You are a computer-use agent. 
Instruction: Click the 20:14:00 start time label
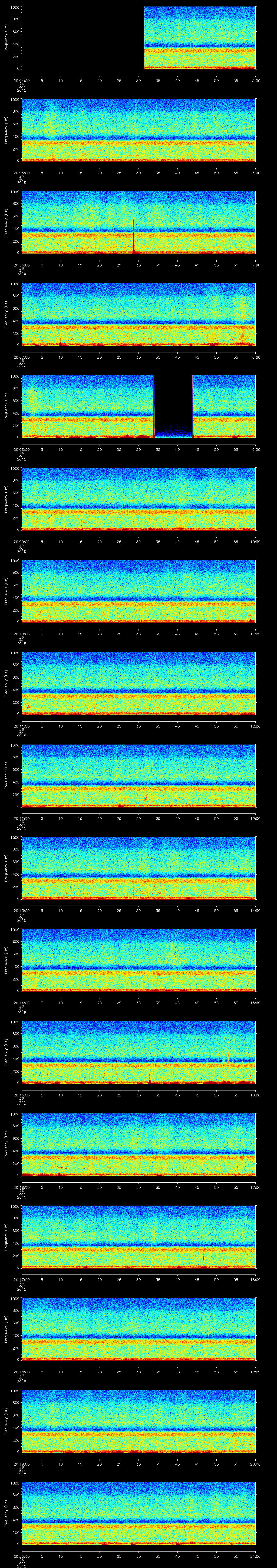(x=21, y=1003)
